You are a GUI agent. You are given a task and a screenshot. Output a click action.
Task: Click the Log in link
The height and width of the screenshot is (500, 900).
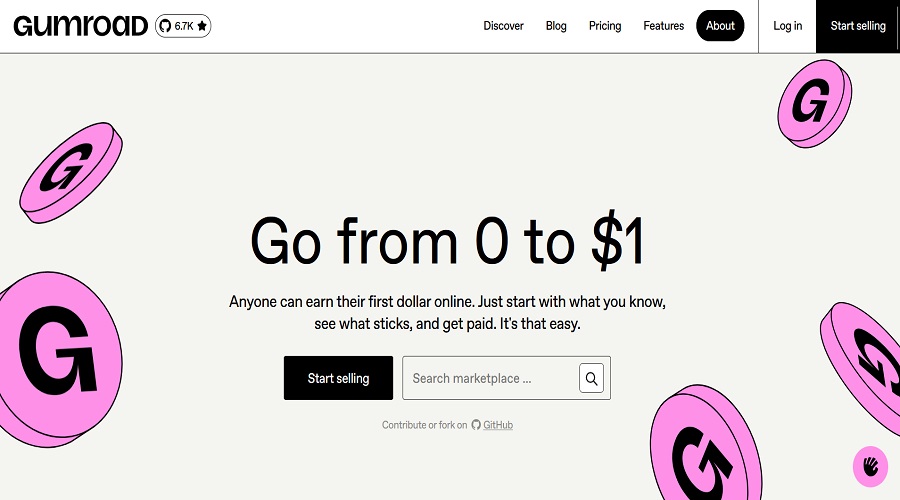click(788, 26)
